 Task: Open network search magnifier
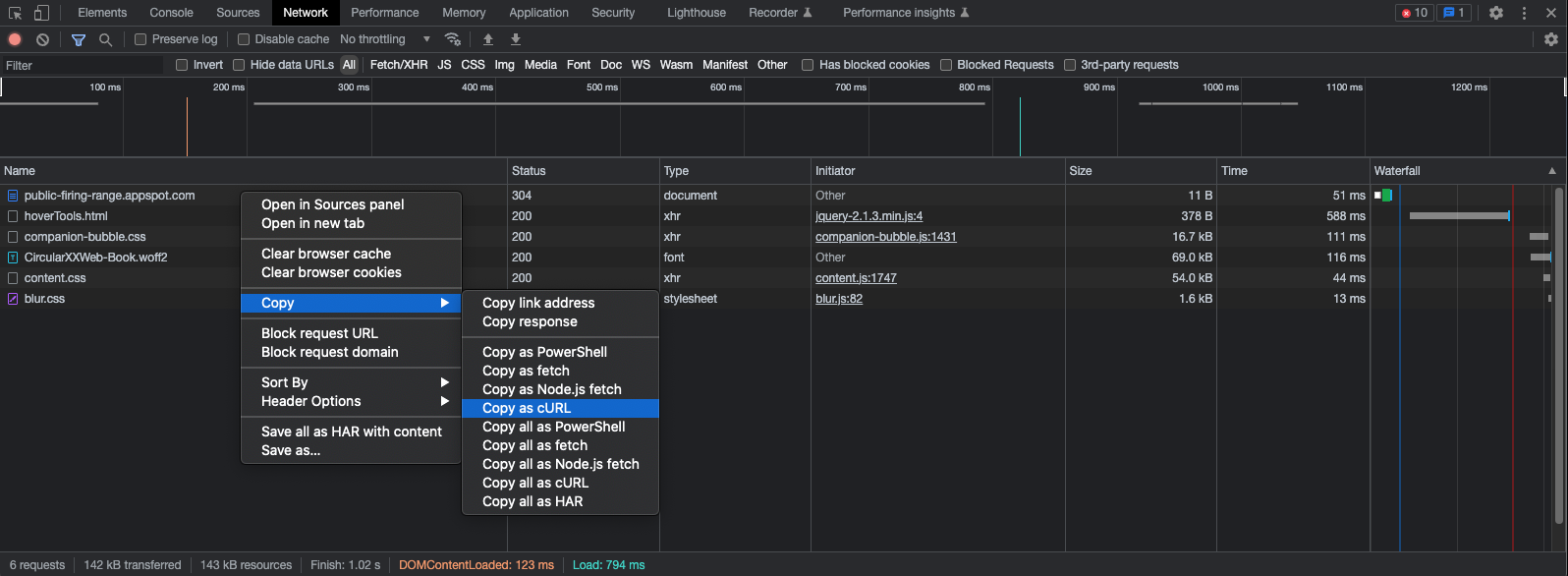coord(105,39)
